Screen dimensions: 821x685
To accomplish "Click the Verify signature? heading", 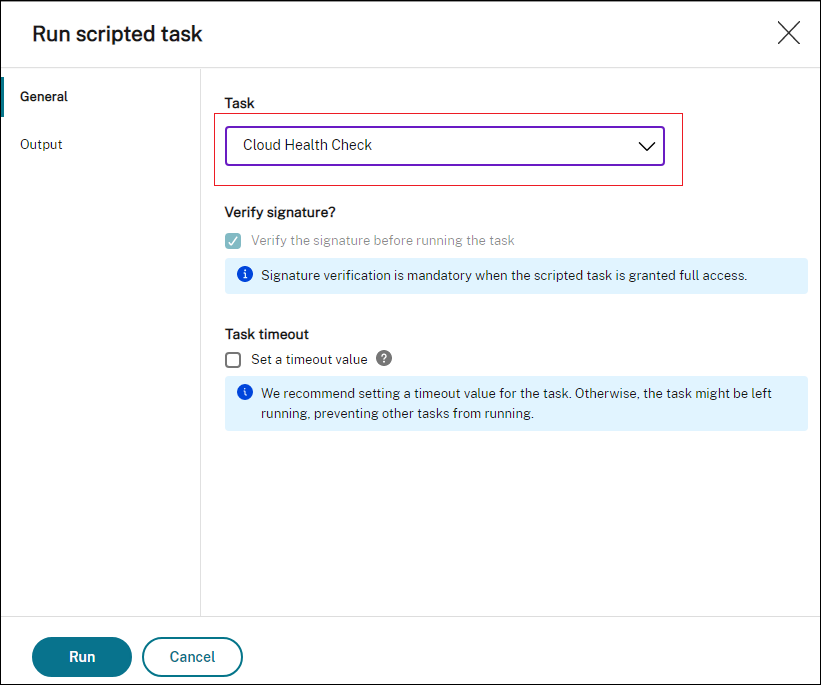I will click(280, 212).
